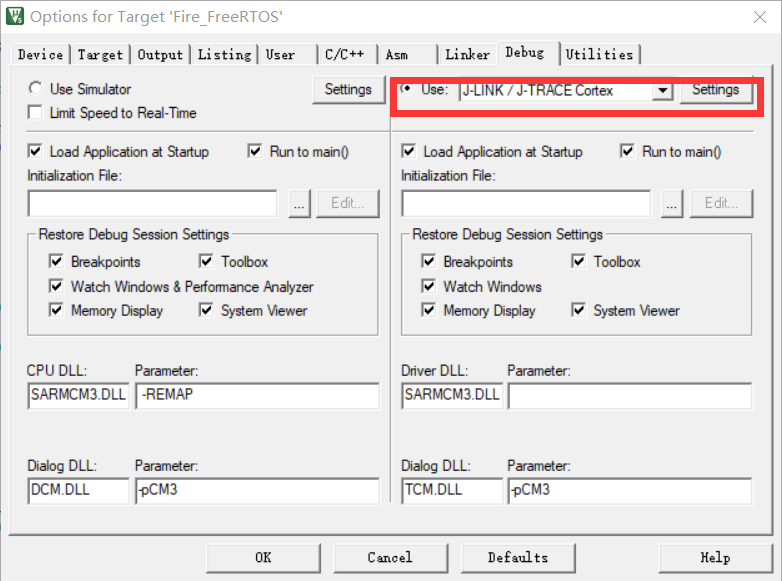
Task: Switch to the Linker tab
Action: click(467, 54)
